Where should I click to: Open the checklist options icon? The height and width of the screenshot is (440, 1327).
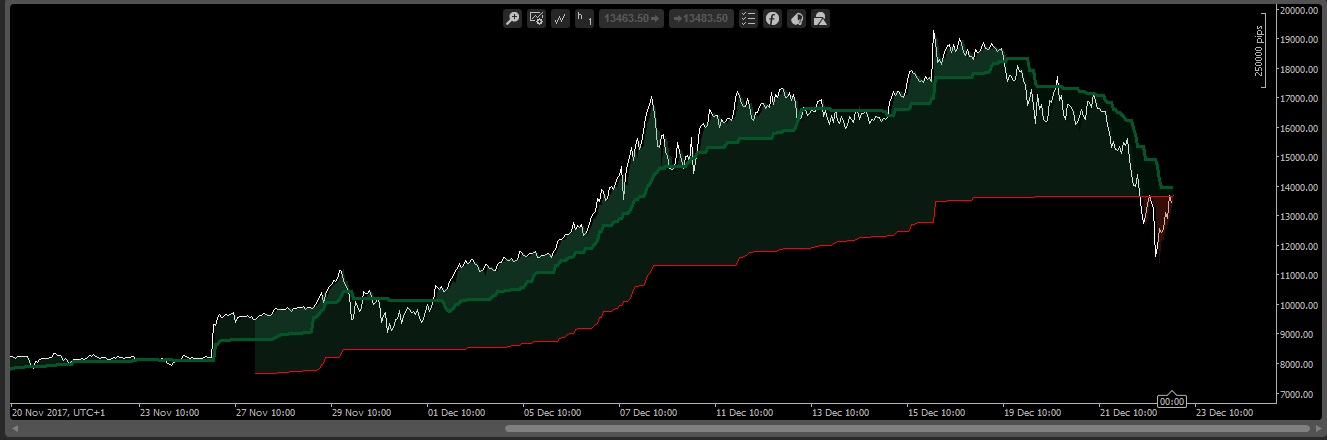[x=748, y=18]
